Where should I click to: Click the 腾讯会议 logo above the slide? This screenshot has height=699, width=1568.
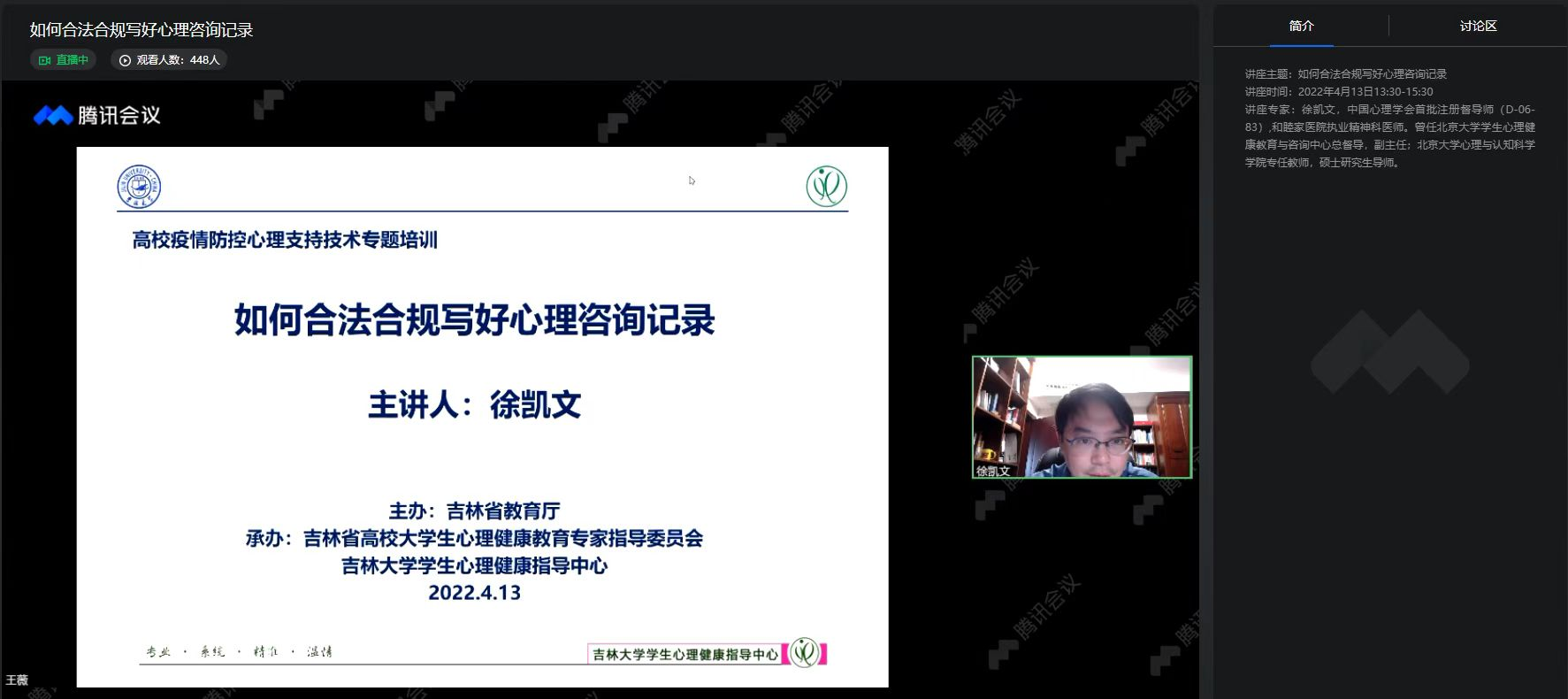[x=97, y=116]
